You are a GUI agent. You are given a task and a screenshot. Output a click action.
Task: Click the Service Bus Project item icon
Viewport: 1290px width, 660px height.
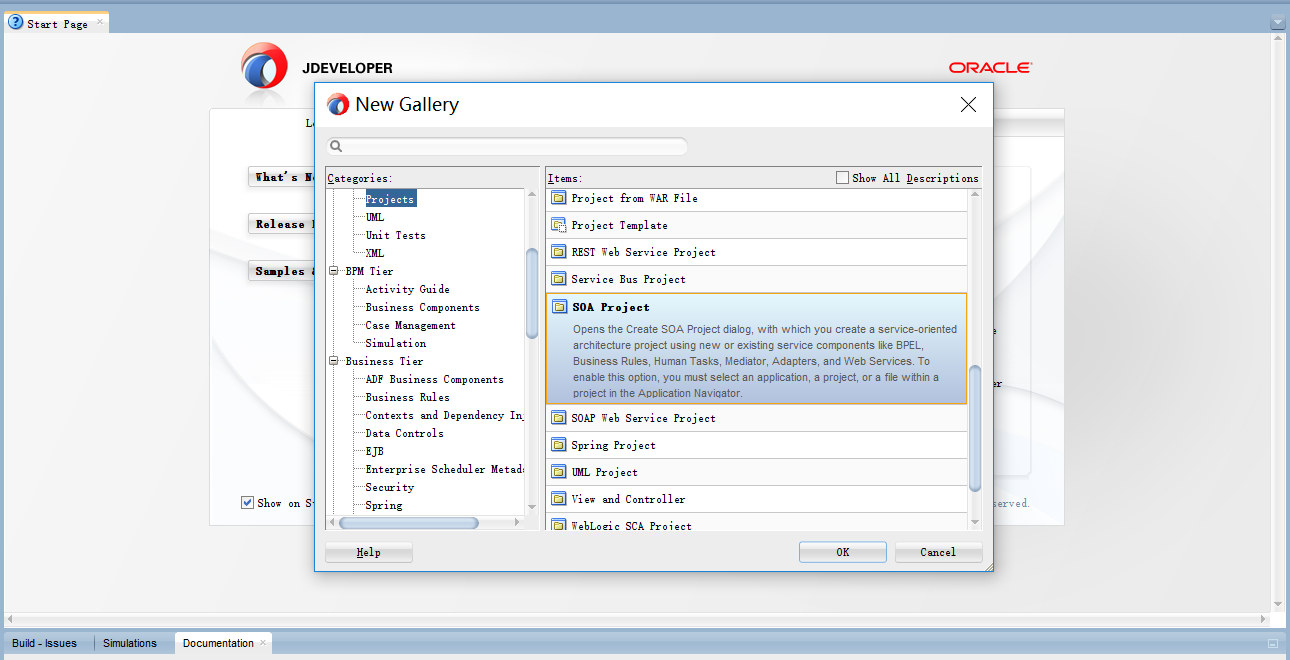(x=558, y=278)
